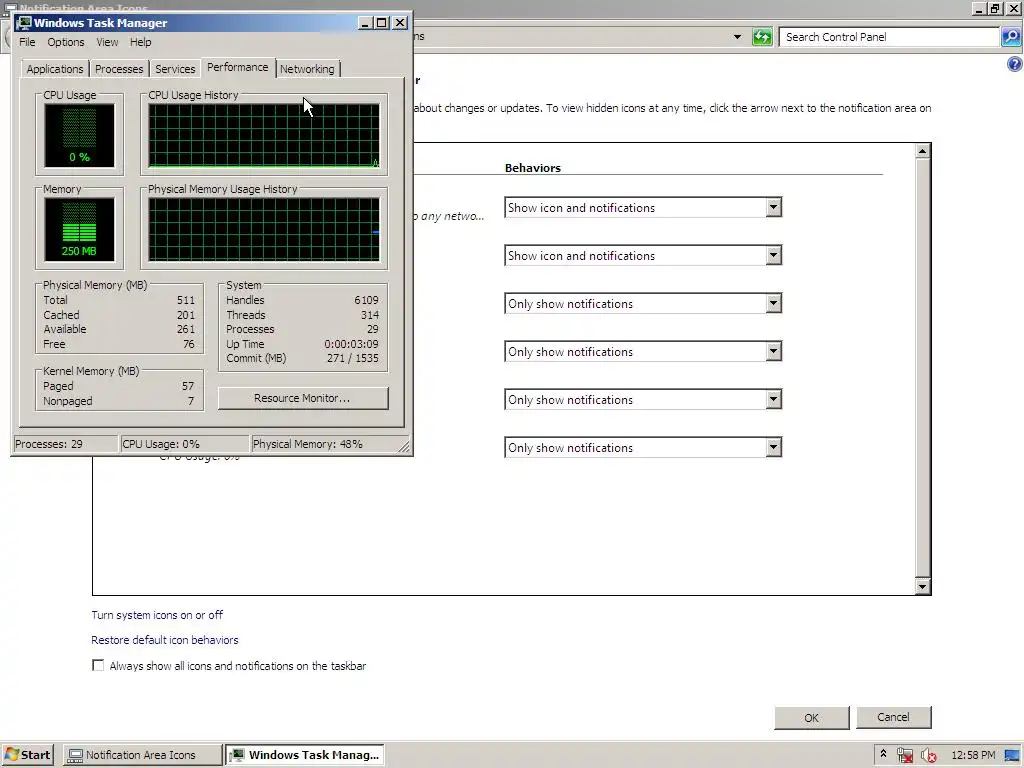Click the muted volume tray icon
Image resolution: width=1024 pixels, height=768 pixels.
tap(929, 755)
